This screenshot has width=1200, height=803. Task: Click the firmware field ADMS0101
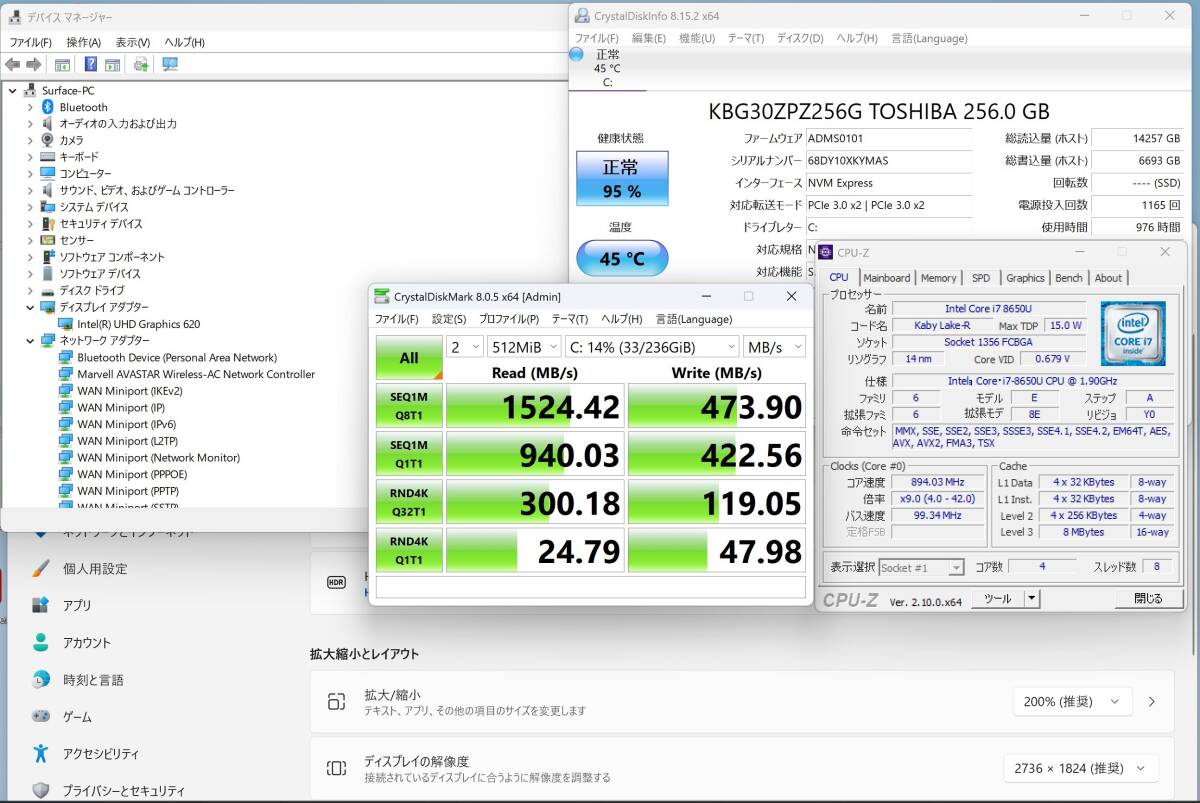point(888,138)
